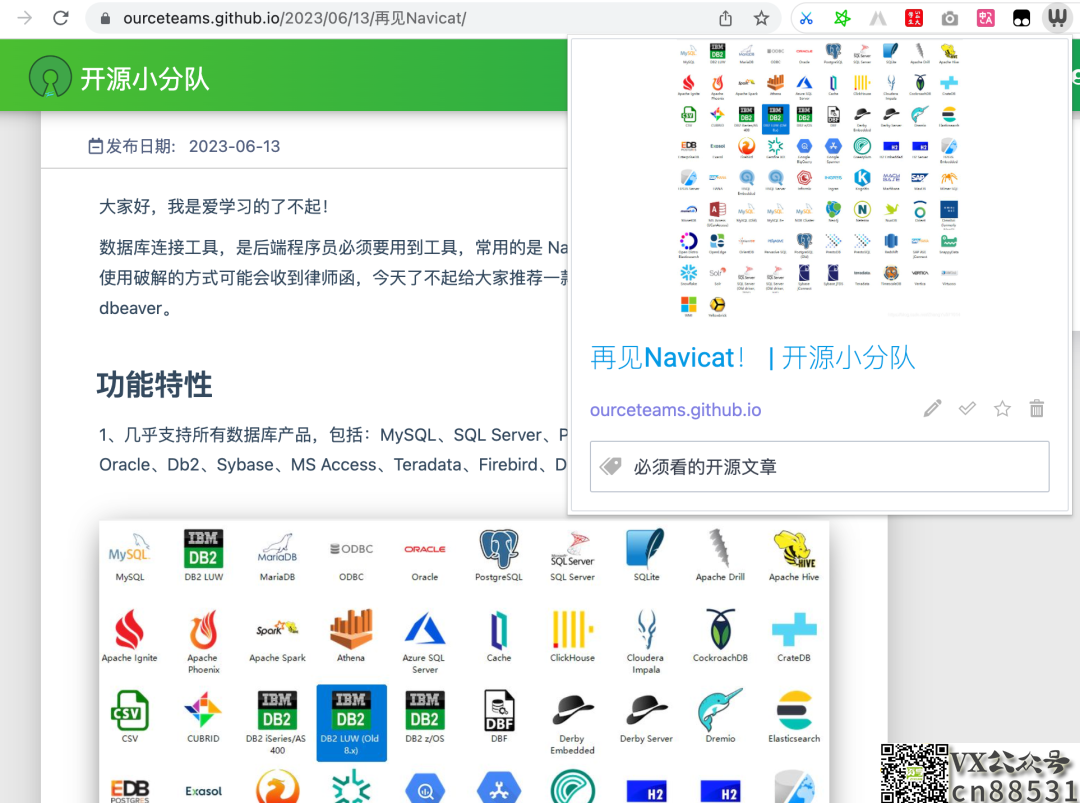
Task: Bookmark this page with the star icon
Action: click(x=761, y=19)
